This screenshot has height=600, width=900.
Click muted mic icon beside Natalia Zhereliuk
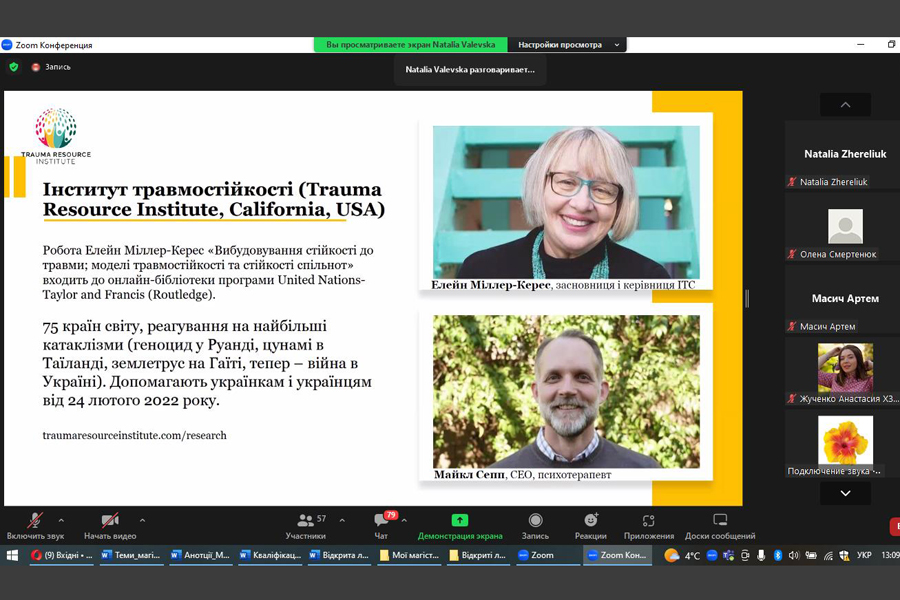click(792, 182)
